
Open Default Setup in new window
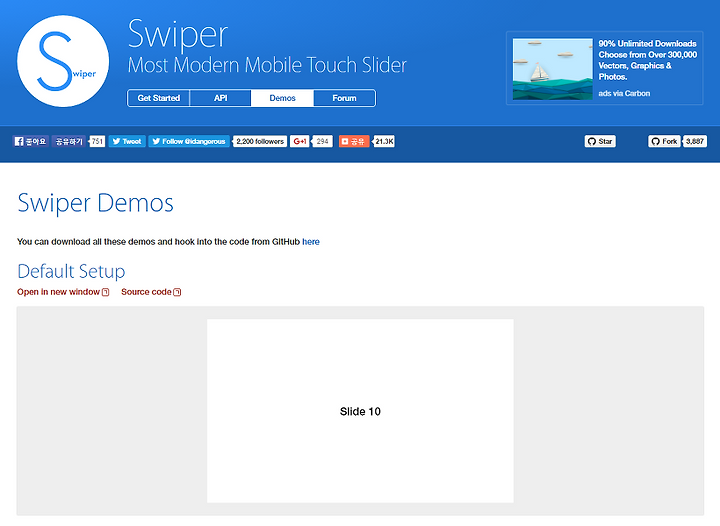pos(63,292)
